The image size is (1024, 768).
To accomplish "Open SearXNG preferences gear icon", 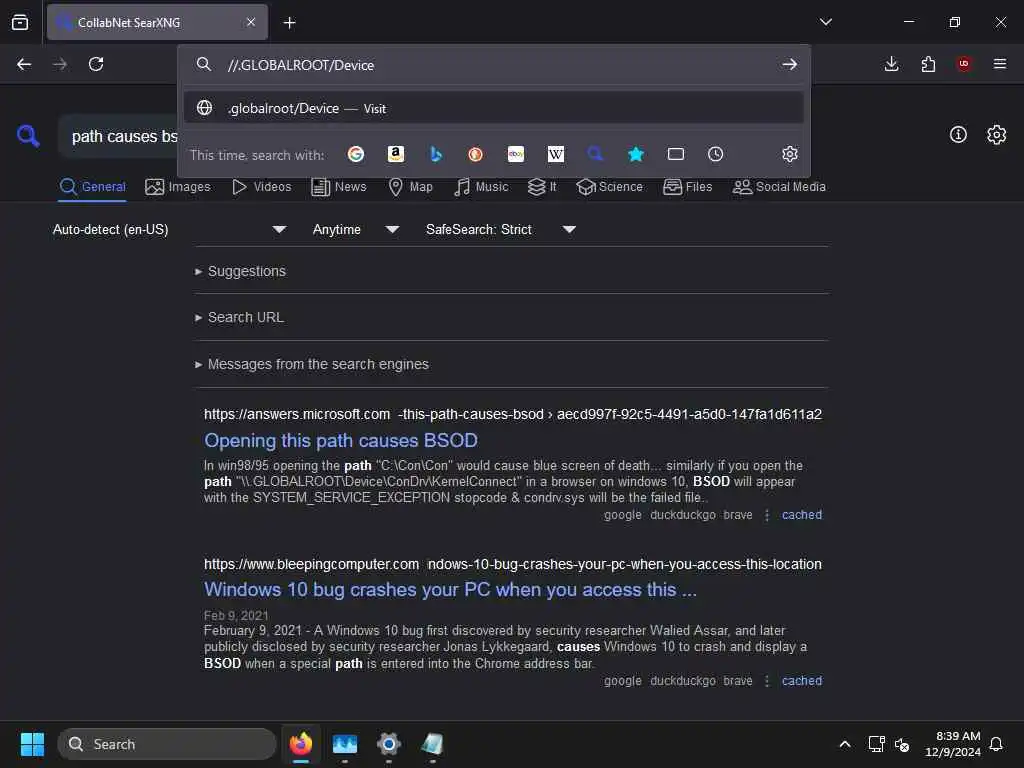I will (996, 135).
